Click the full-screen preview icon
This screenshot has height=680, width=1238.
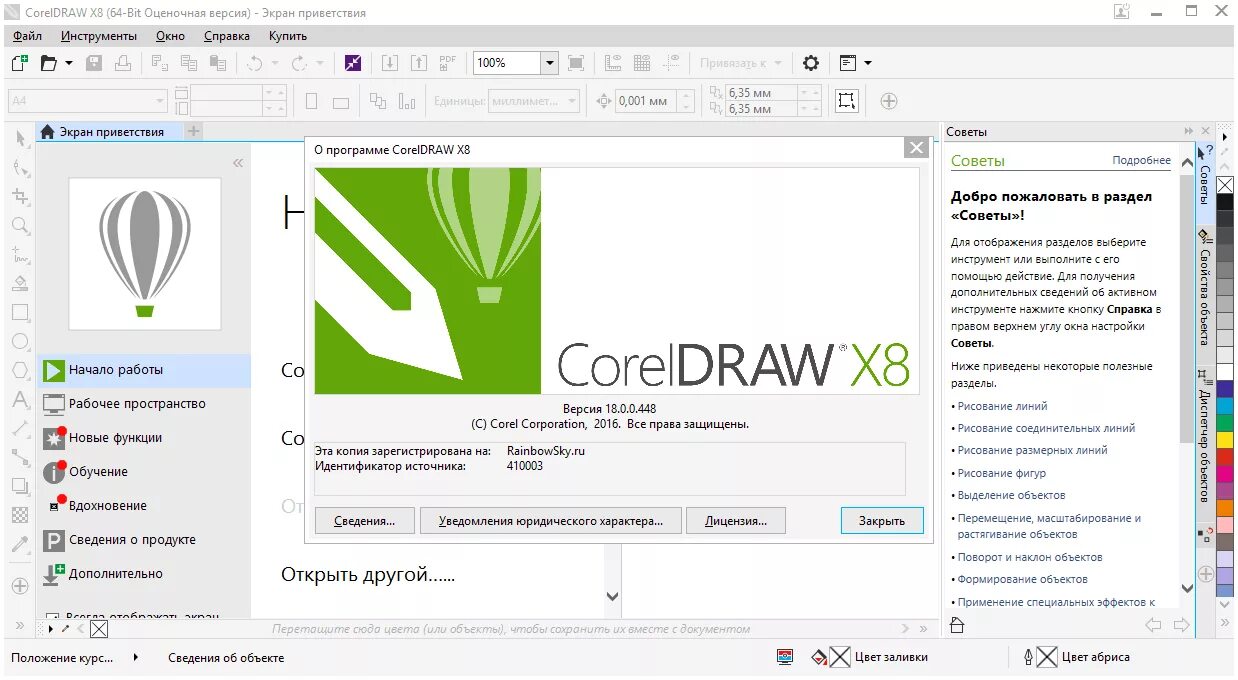(576, 63)
